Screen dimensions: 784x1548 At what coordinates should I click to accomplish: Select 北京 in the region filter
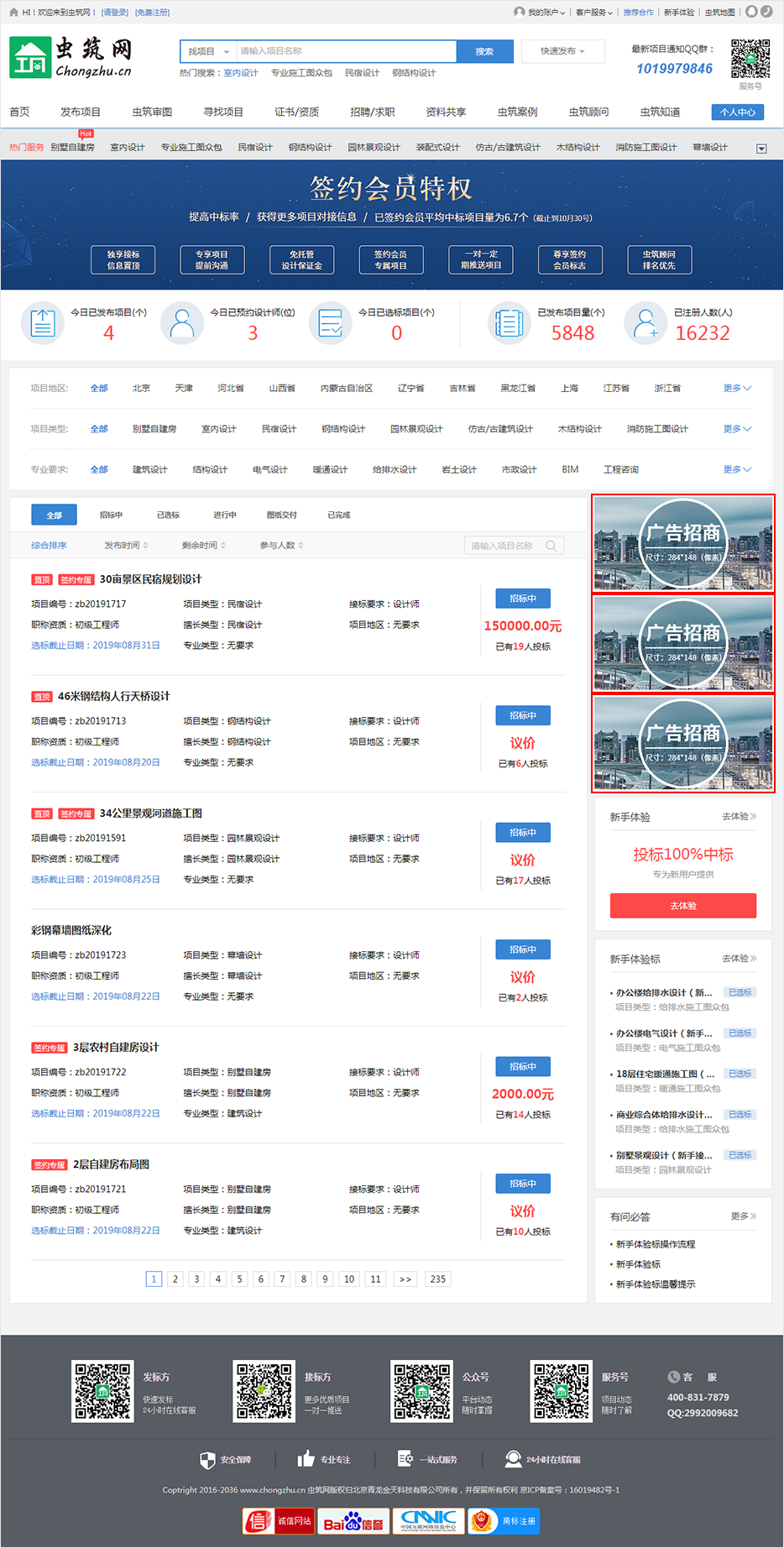click(141, 388)
